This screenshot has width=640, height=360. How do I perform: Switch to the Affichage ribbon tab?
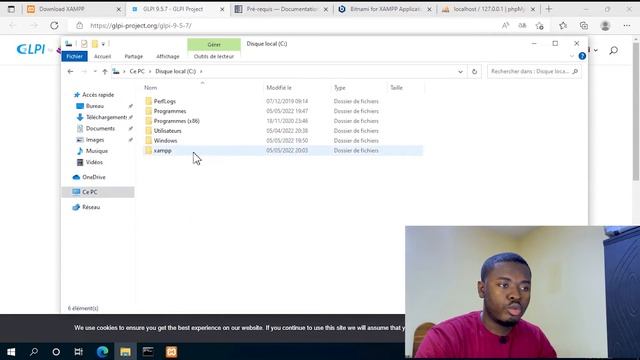click(x=168, y=56)
